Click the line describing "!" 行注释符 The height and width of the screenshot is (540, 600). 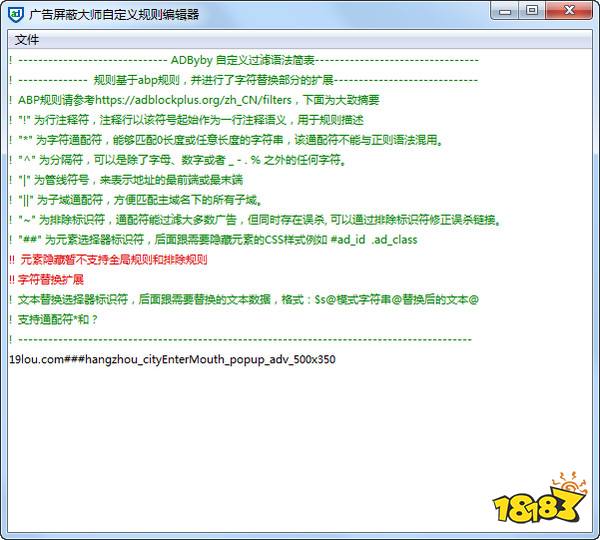click(x=190, y=120)
